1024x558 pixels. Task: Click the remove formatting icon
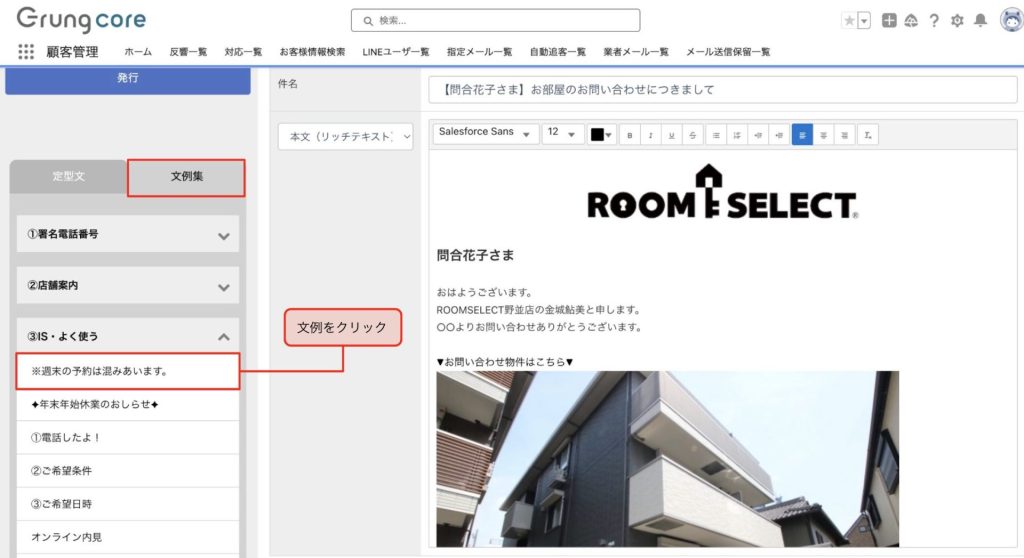pyautogui.click(x=869, y=134)
